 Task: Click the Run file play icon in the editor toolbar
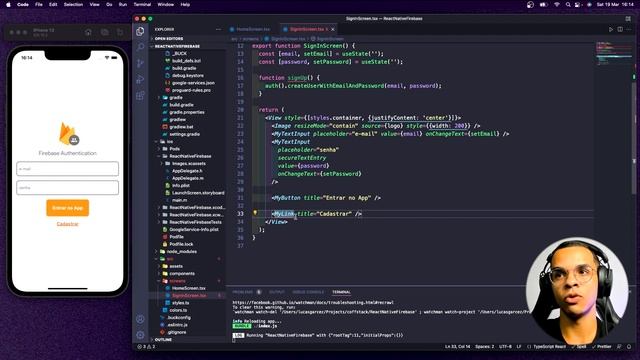[x=611, y=29]
